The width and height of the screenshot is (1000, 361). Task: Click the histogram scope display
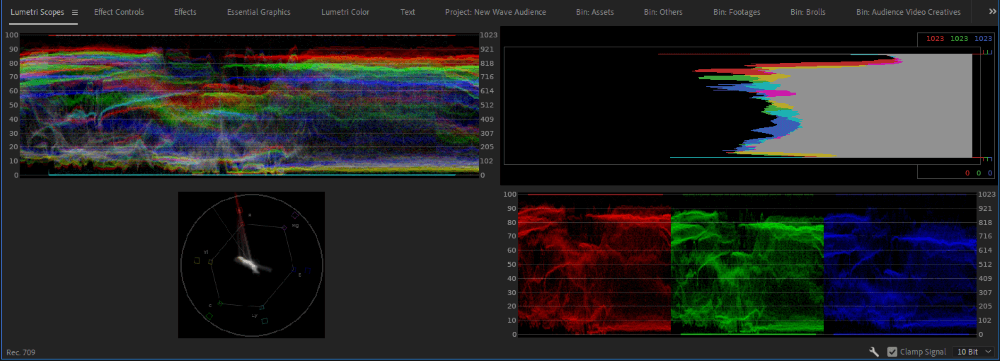pos(748,106)
